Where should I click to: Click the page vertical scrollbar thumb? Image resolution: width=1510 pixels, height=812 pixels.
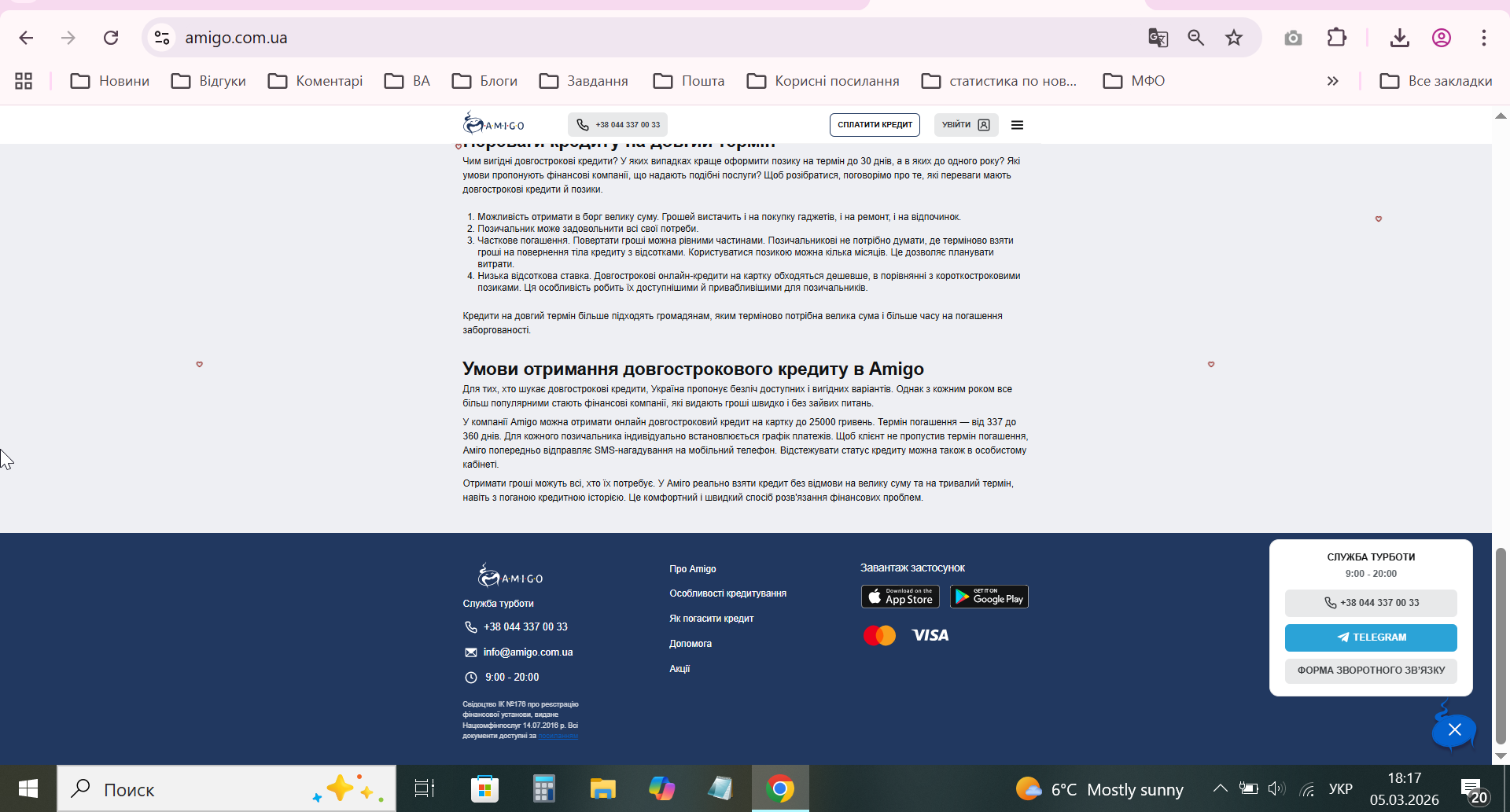pyautogui.click(x=1501, y=646)
